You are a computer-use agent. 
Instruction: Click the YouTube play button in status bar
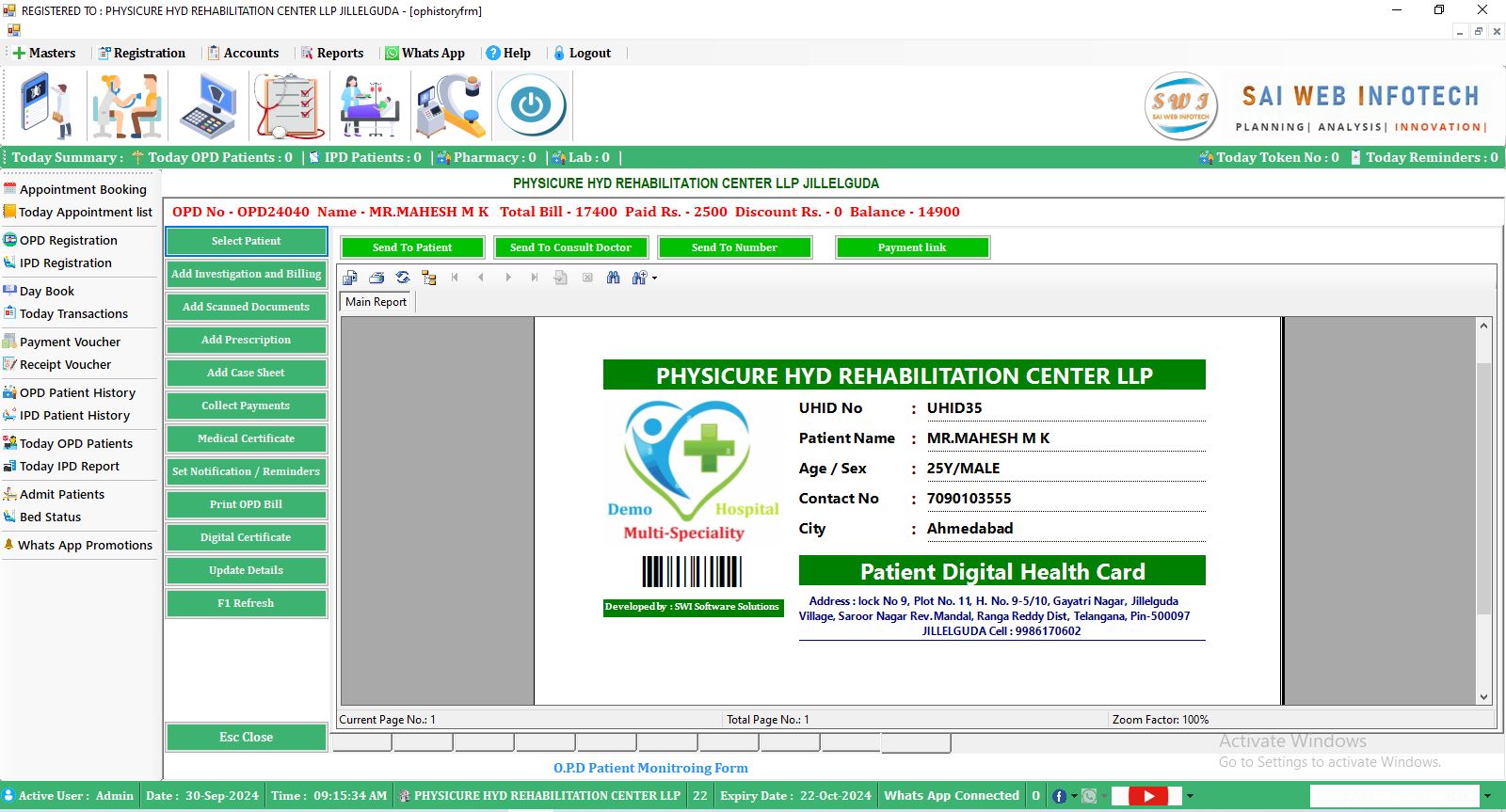coord(1148,796)
